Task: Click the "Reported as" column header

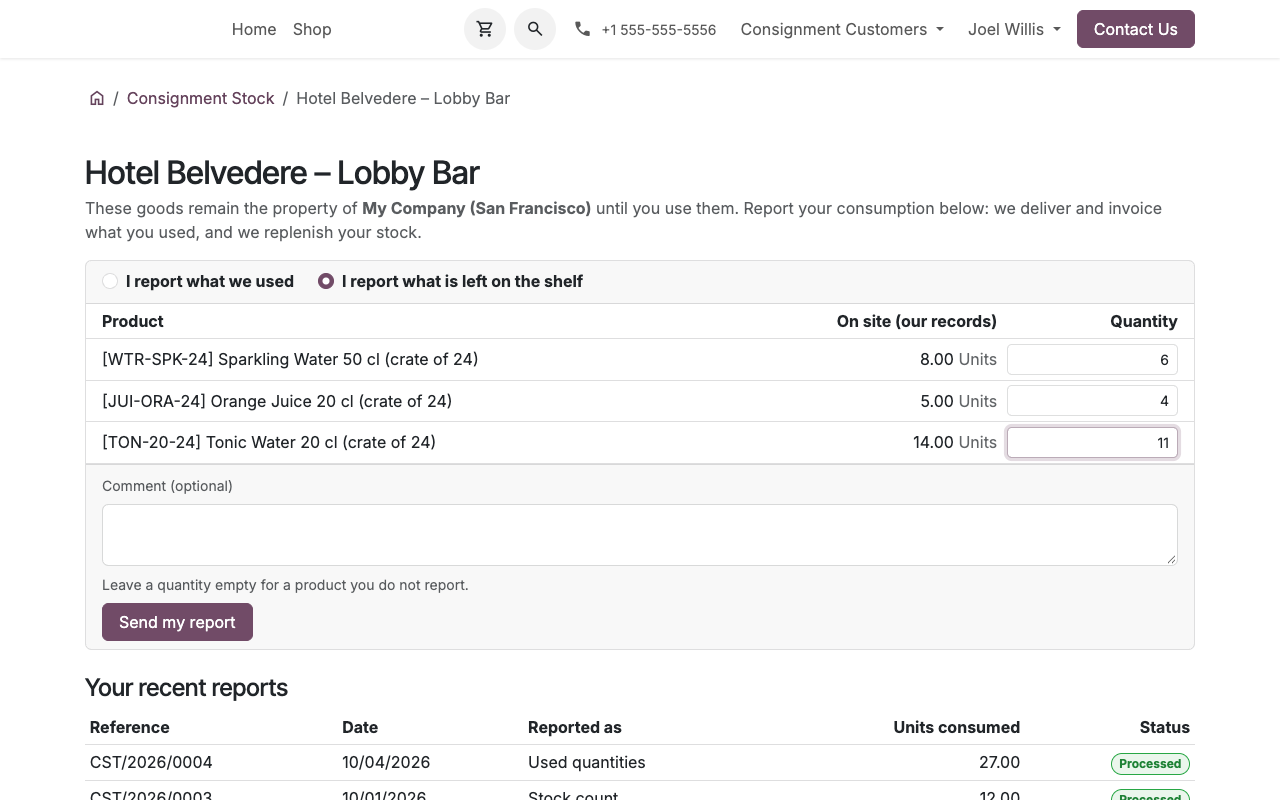Action: coord(575,727)
